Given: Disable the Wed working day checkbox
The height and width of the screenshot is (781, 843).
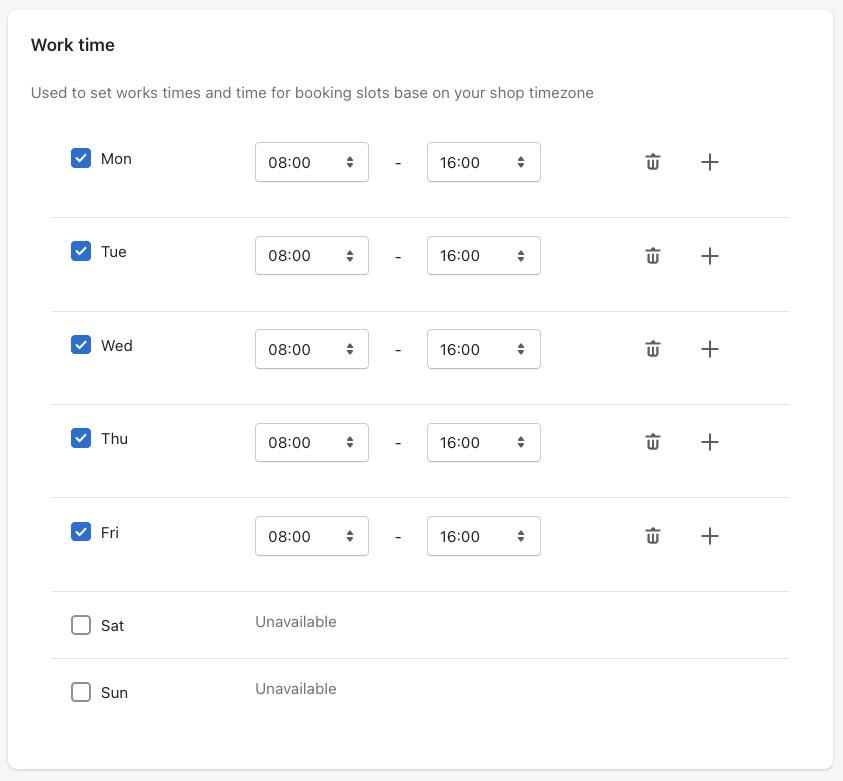Looking at the screenshot, I should coord(81,345).
